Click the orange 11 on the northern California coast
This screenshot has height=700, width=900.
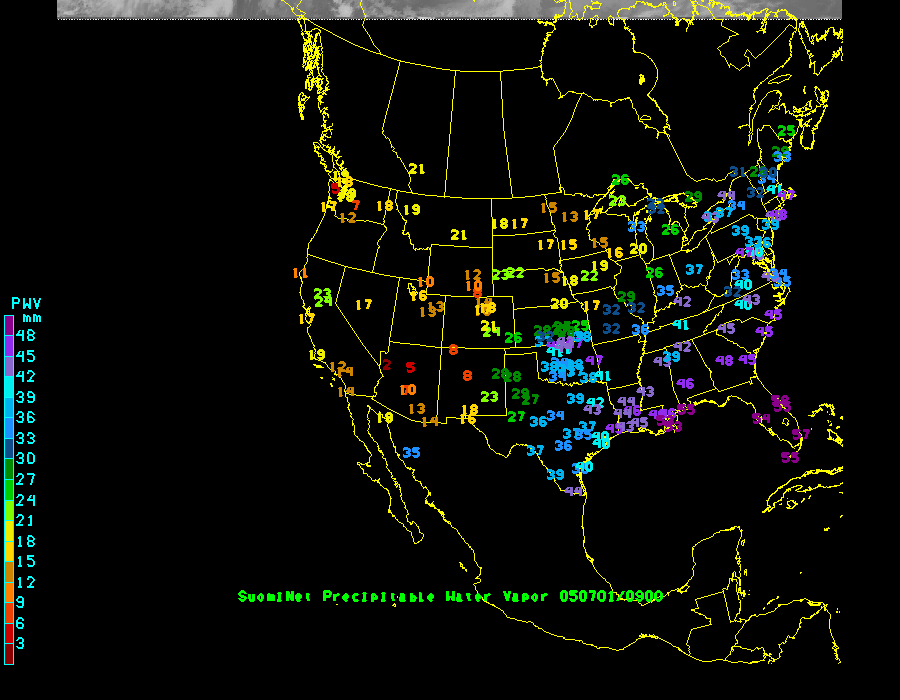pyautogui.click(x=300, y=273)
